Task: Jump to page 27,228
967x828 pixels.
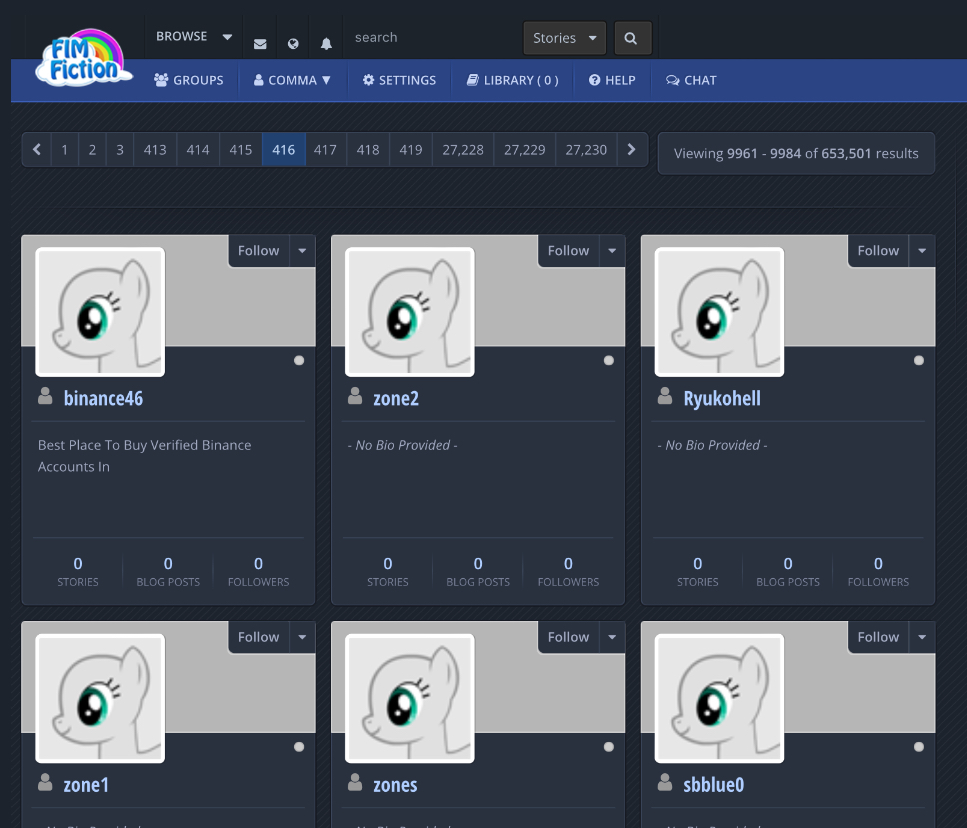Action: [x=463, y=150]
